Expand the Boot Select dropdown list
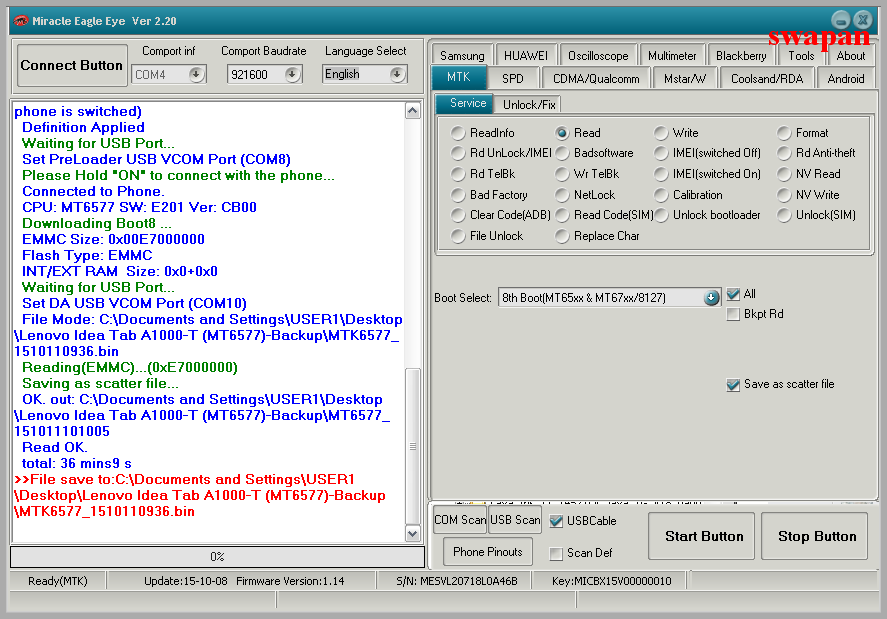The image size is (887, 619). (x=711, y=298)
